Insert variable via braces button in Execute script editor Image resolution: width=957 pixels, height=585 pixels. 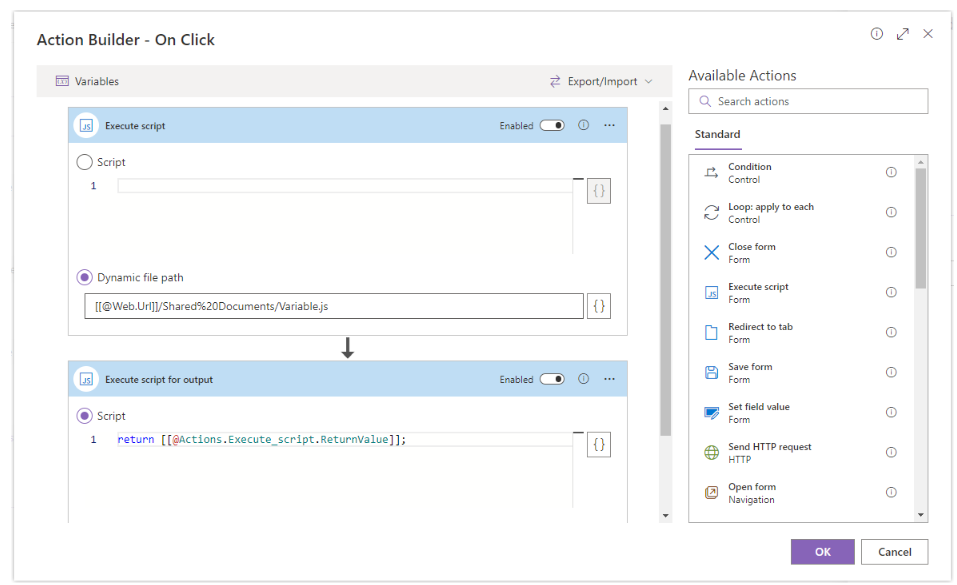click(599, 191)
